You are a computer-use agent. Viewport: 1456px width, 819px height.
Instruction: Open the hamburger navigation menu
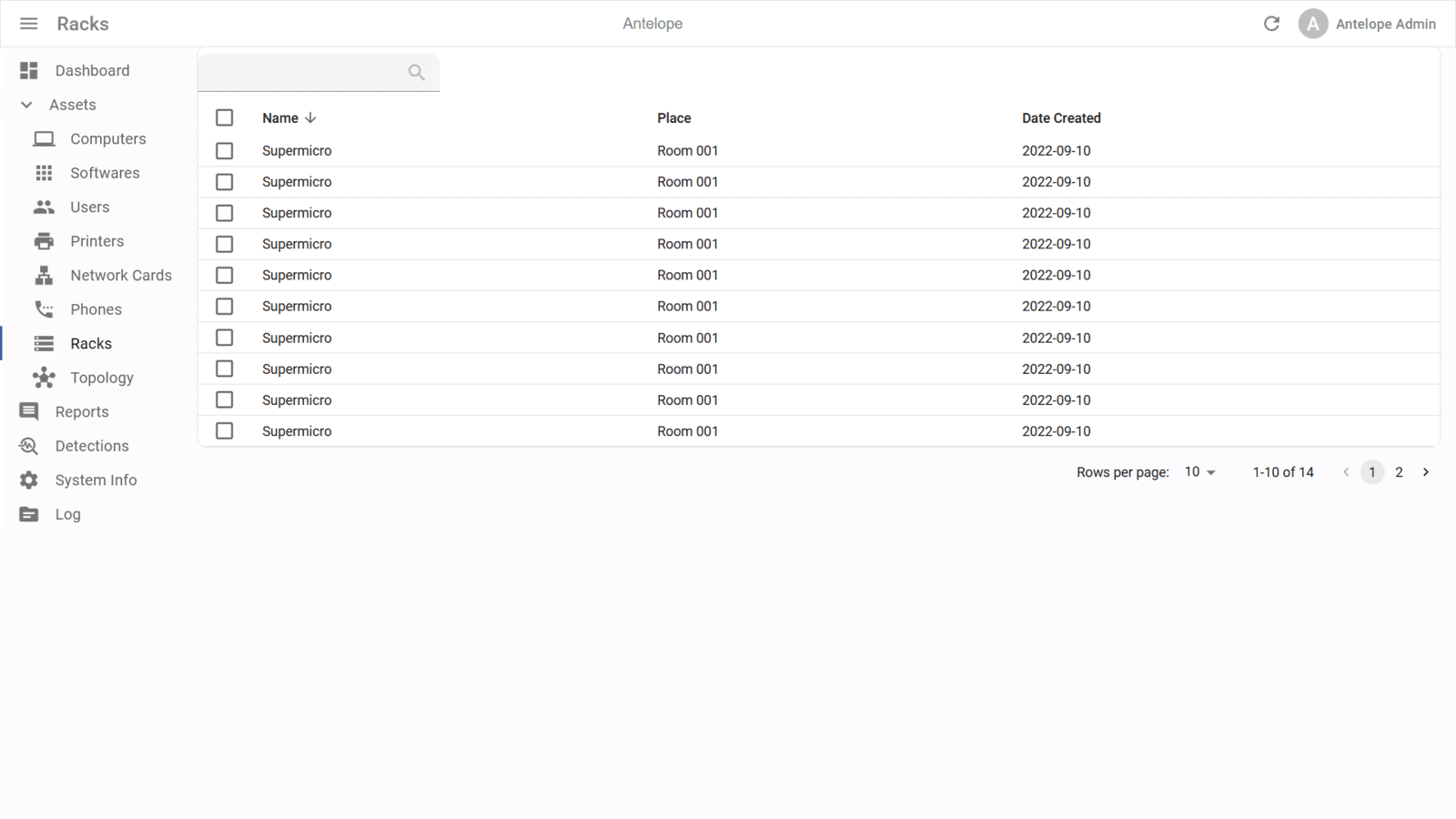click(x=29, y=24)
